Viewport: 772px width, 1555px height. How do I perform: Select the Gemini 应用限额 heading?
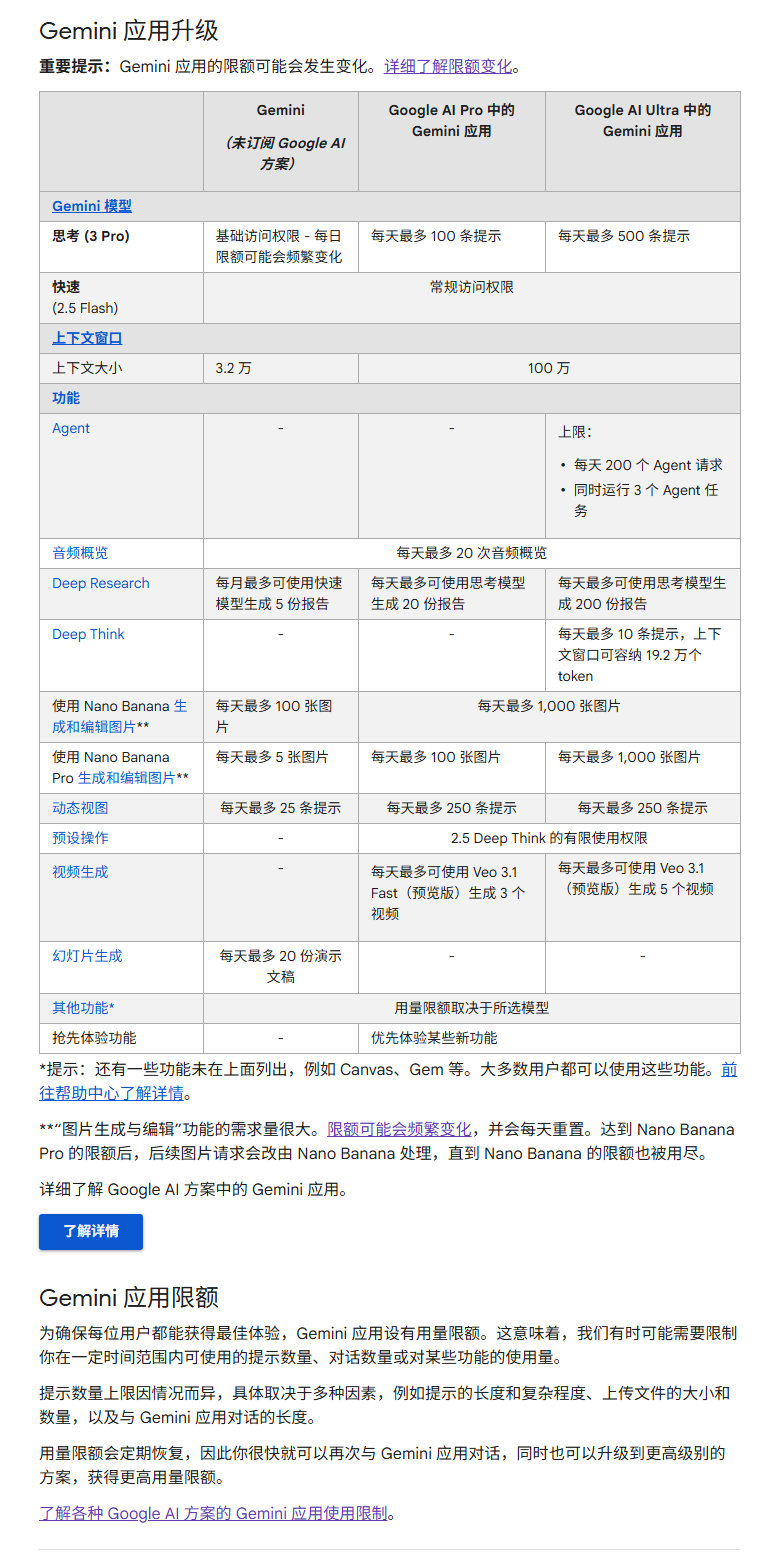pos(129,1298)
